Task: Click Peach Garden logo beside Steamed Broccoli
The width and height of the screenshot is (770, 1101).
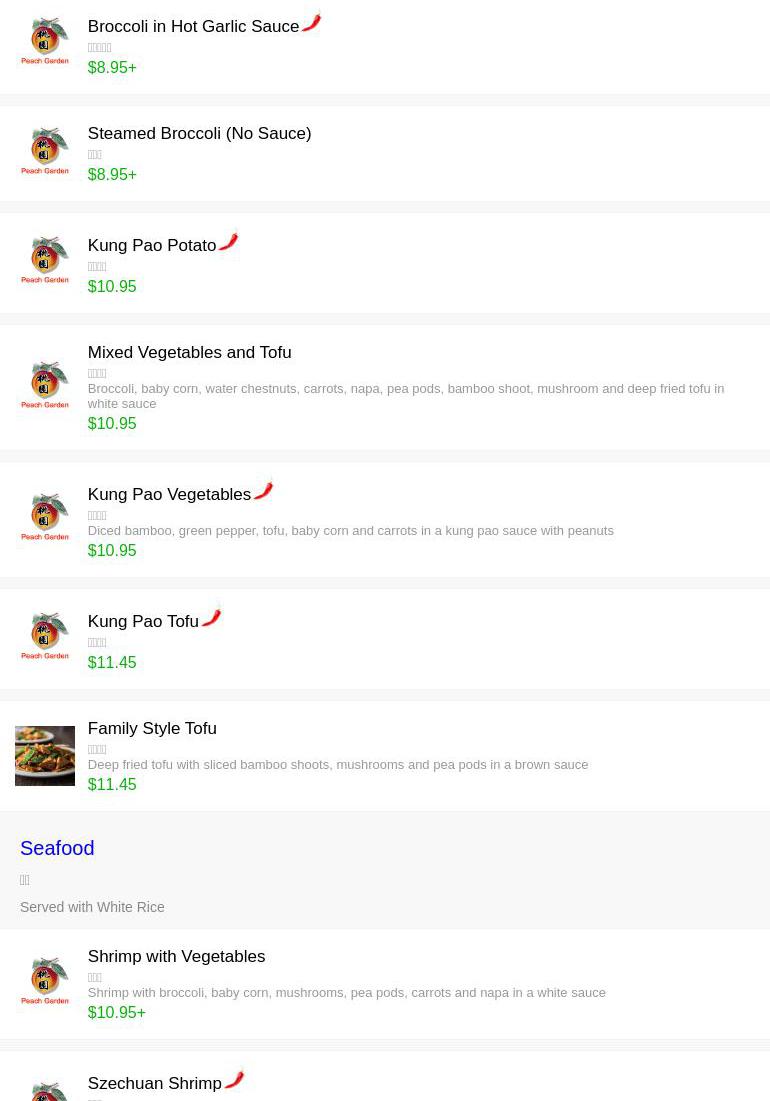Action: [x=45, y=151]
